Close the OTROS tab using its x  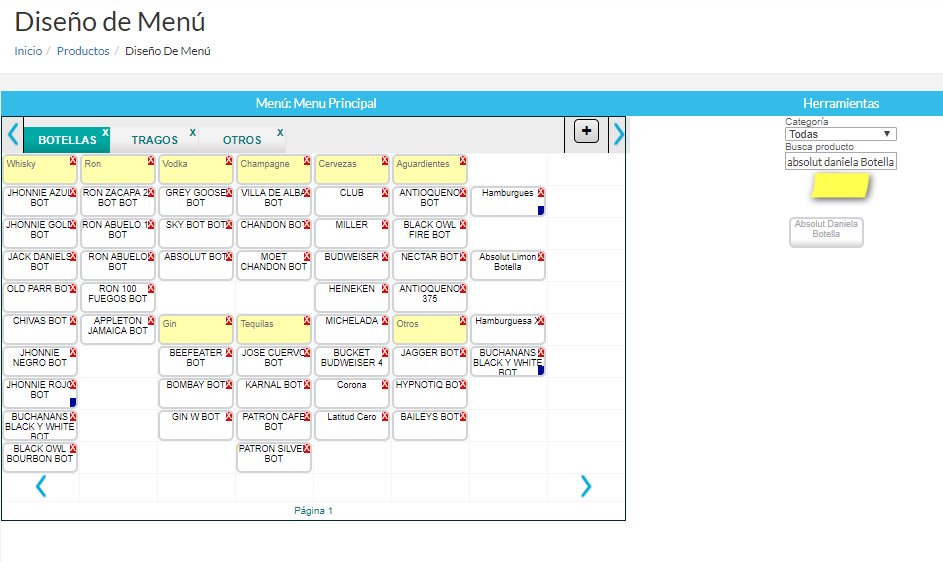(x=280, y=132)
